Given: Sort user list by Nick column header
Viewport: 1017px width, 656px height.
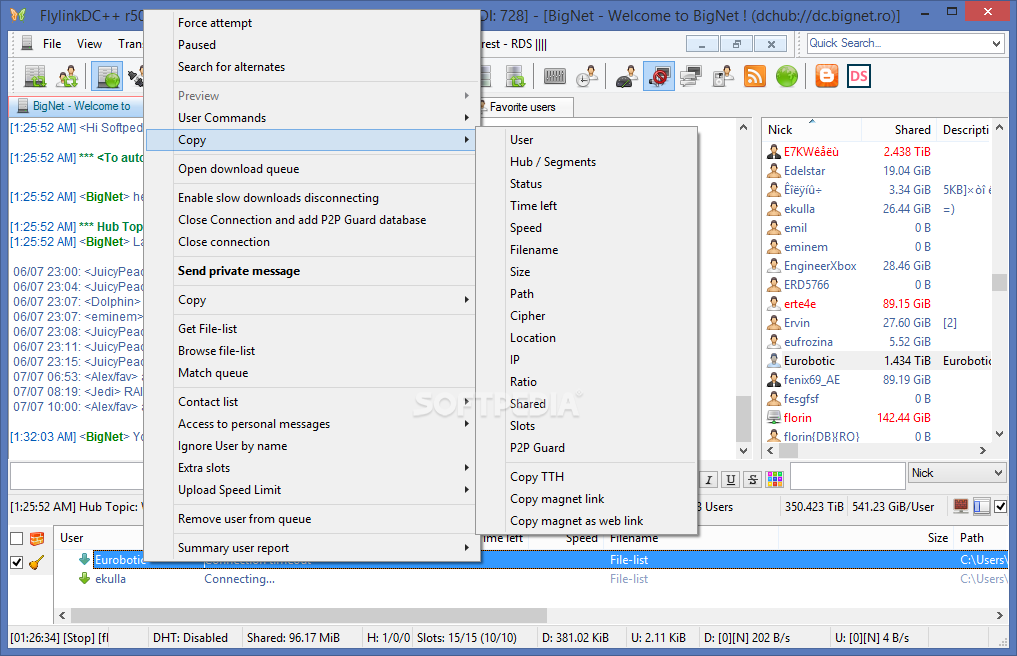Looking at the screenshot, I should pyautogui.click(x=811, y=130).
